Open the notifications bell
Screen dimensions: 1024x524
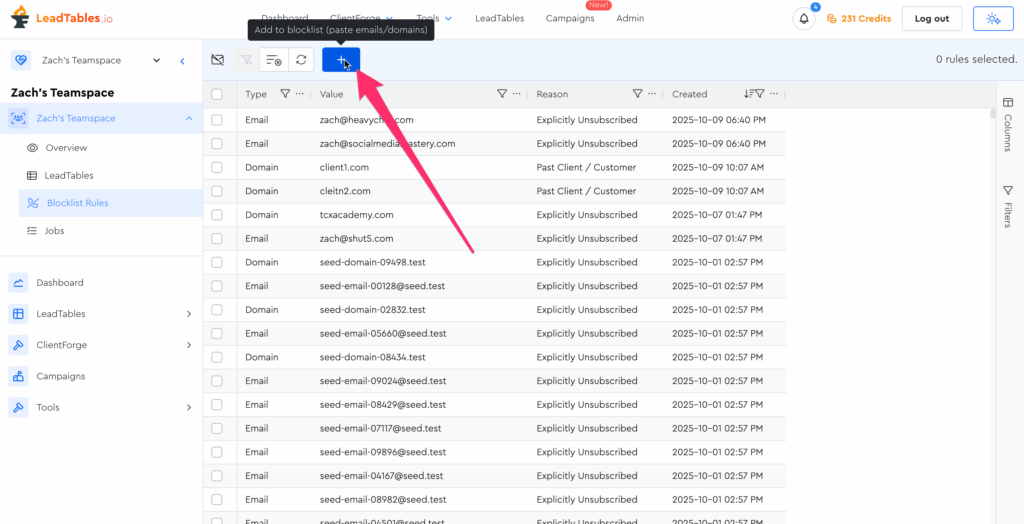coord(804,19)
